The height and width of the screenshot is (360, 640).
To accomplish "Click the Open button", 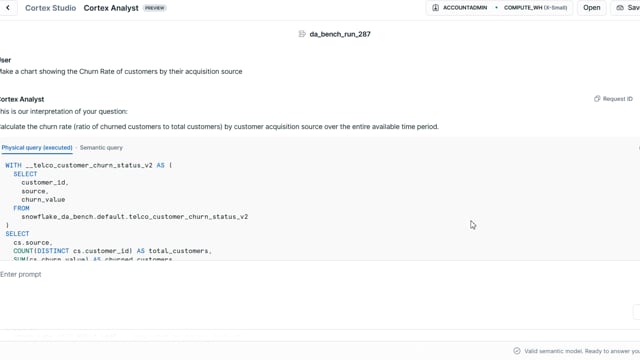I will pos(591,8).
